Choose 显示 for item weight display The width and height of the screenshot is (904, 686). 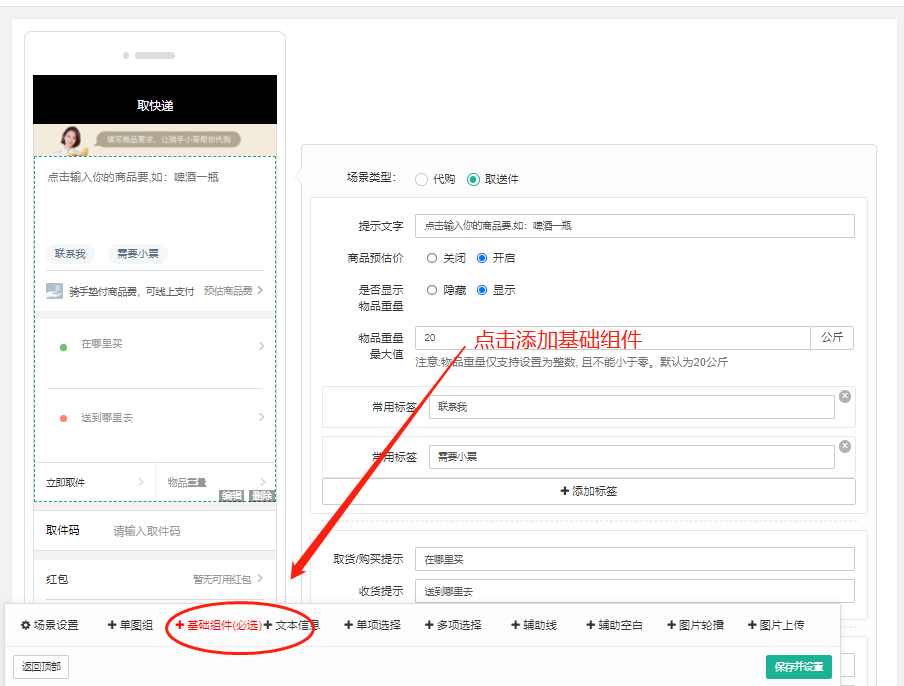(x=482, y=290)
